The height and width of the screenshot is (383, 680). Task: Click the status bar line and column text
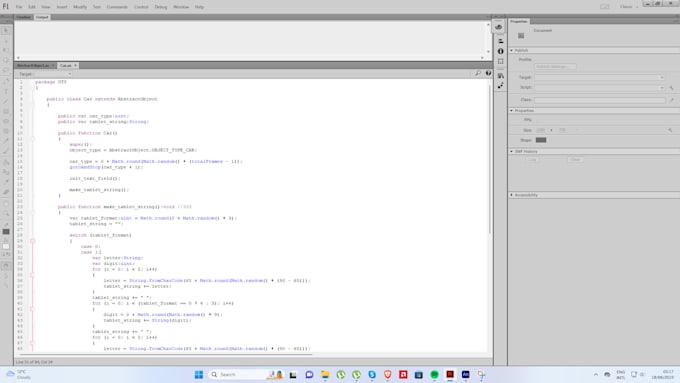coord(34,362)
